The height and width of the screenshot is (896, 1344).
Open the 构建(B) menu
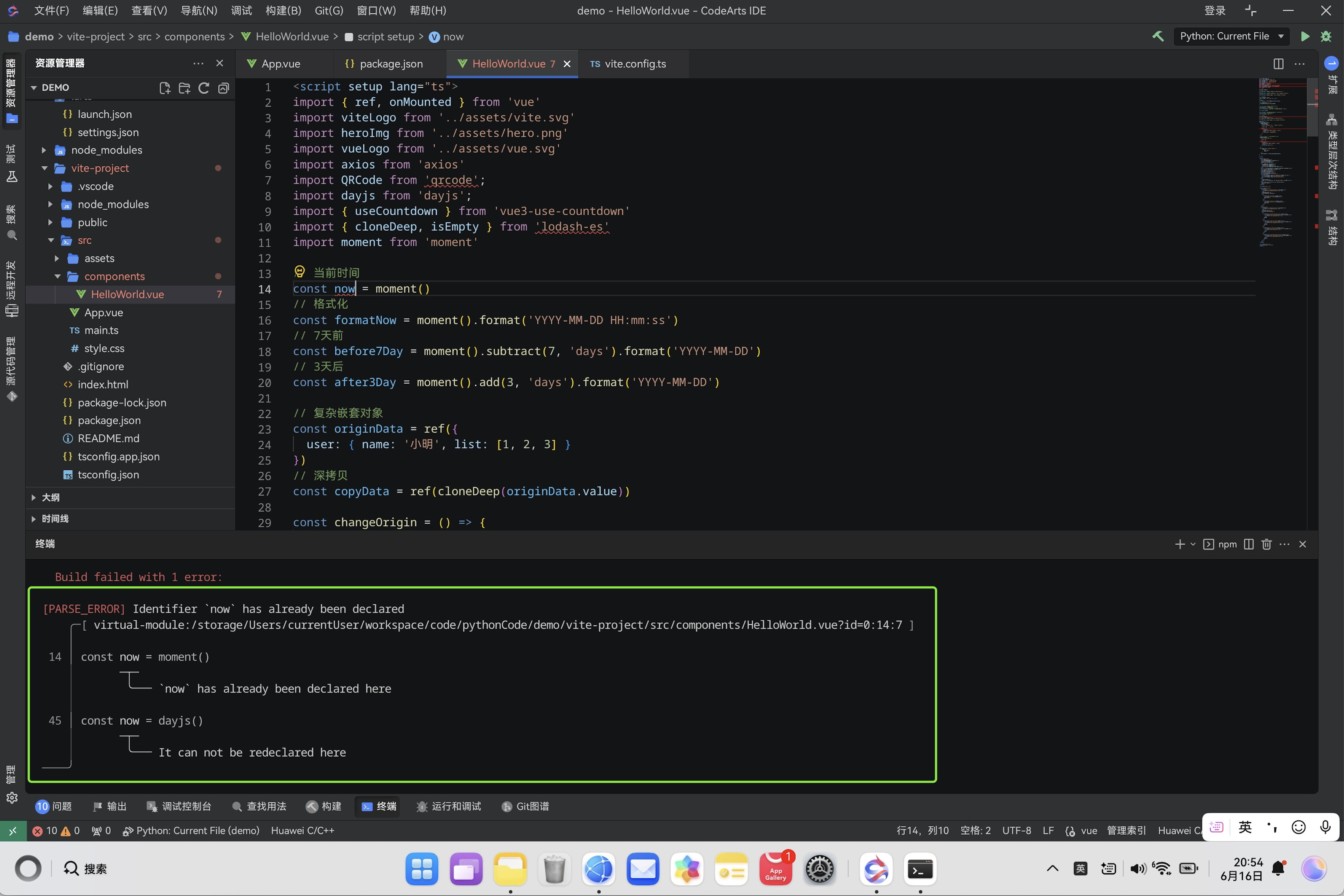[283, 10]
